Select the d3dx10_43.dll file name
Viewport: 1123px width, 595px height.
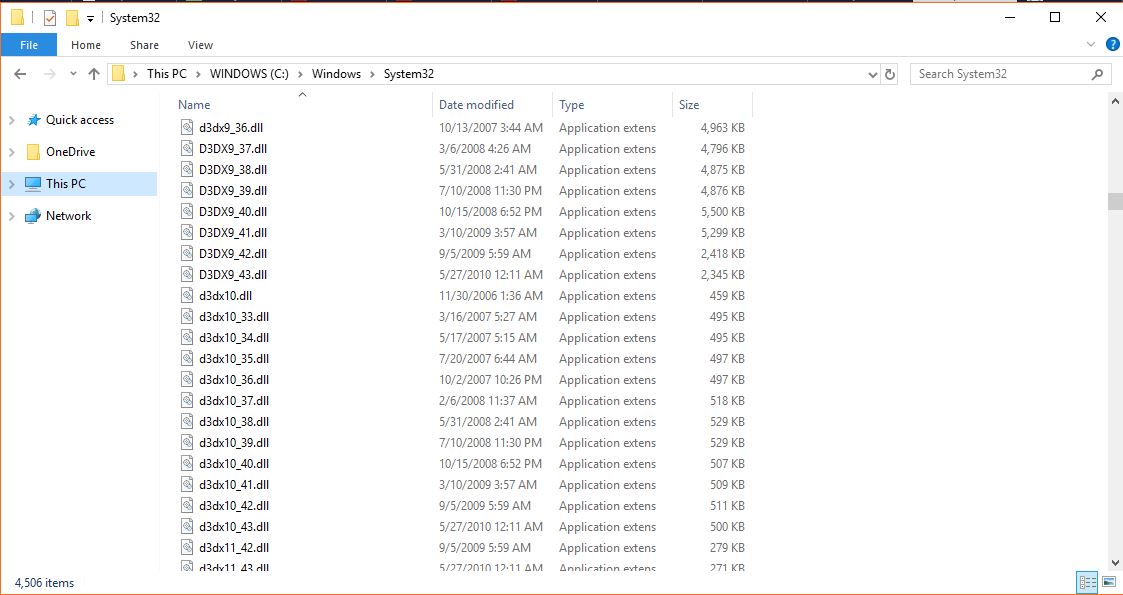(x=233, y=527)
